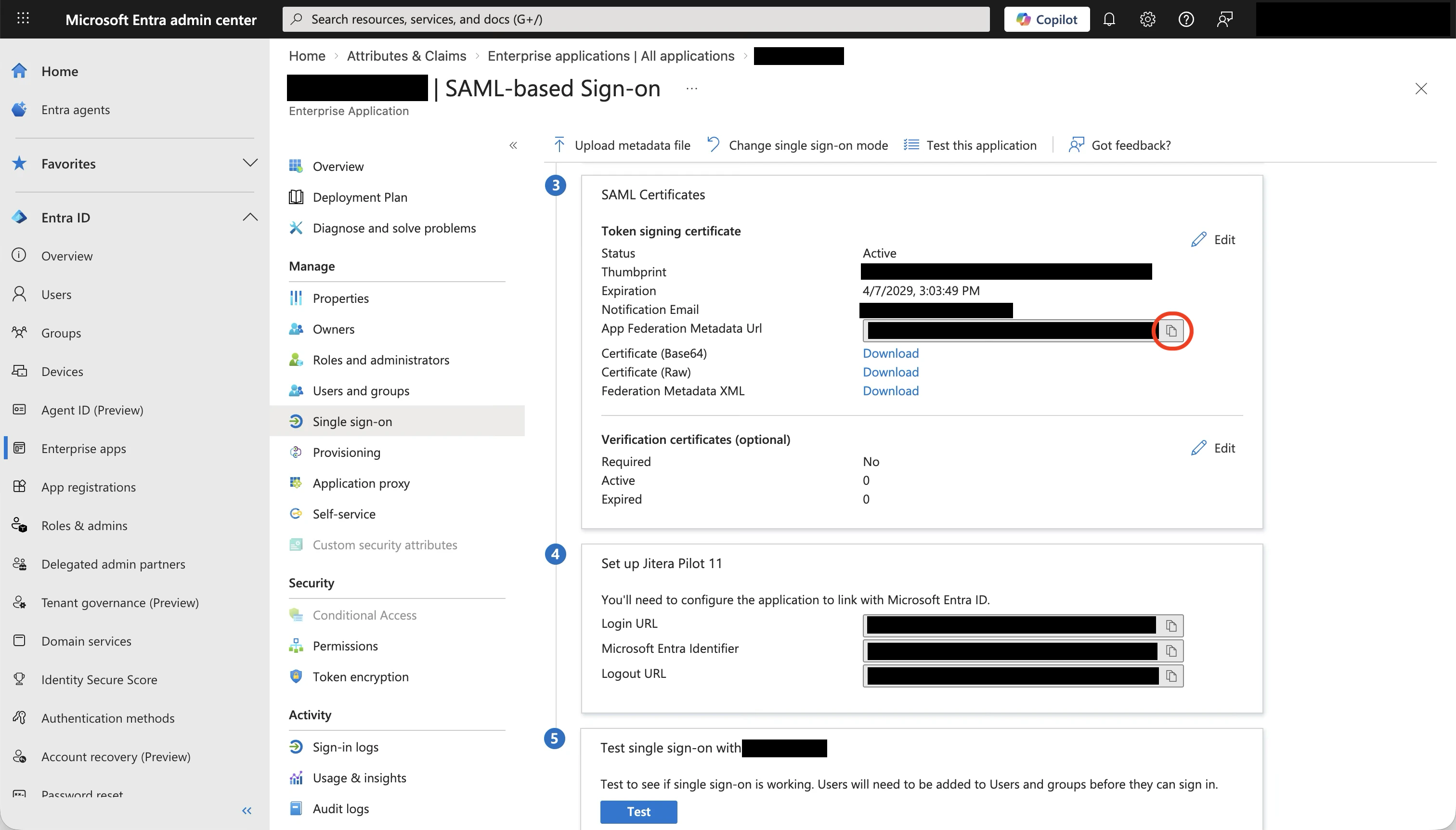Copy the Login URL
Viewport: 1456px width, 830px height.
pos(1171,626)
